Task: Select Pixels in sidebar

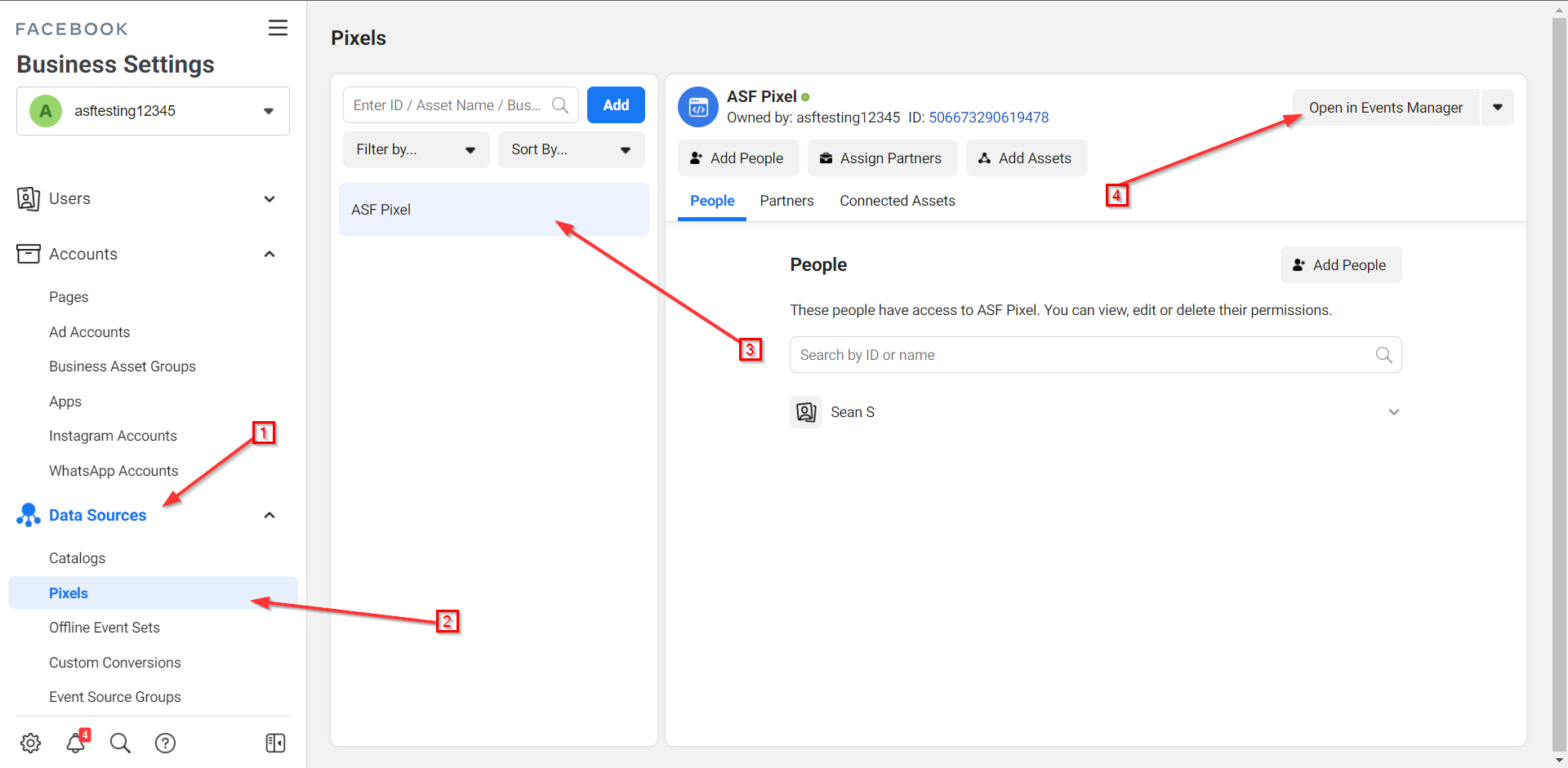Action: point(153,593)
